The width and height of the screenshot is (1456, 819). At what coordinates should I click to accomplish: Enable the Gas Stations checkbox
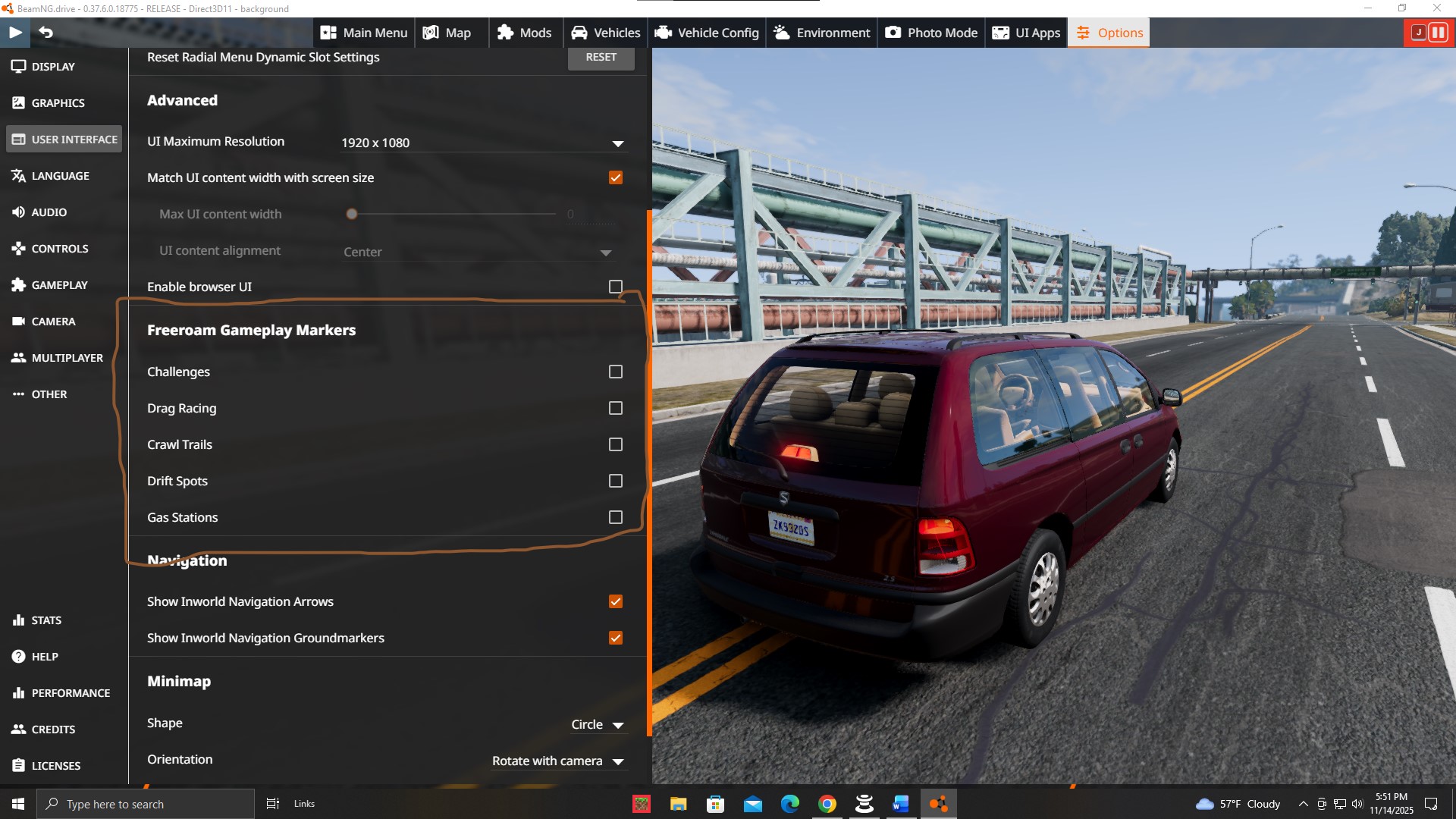pos(616,517)
